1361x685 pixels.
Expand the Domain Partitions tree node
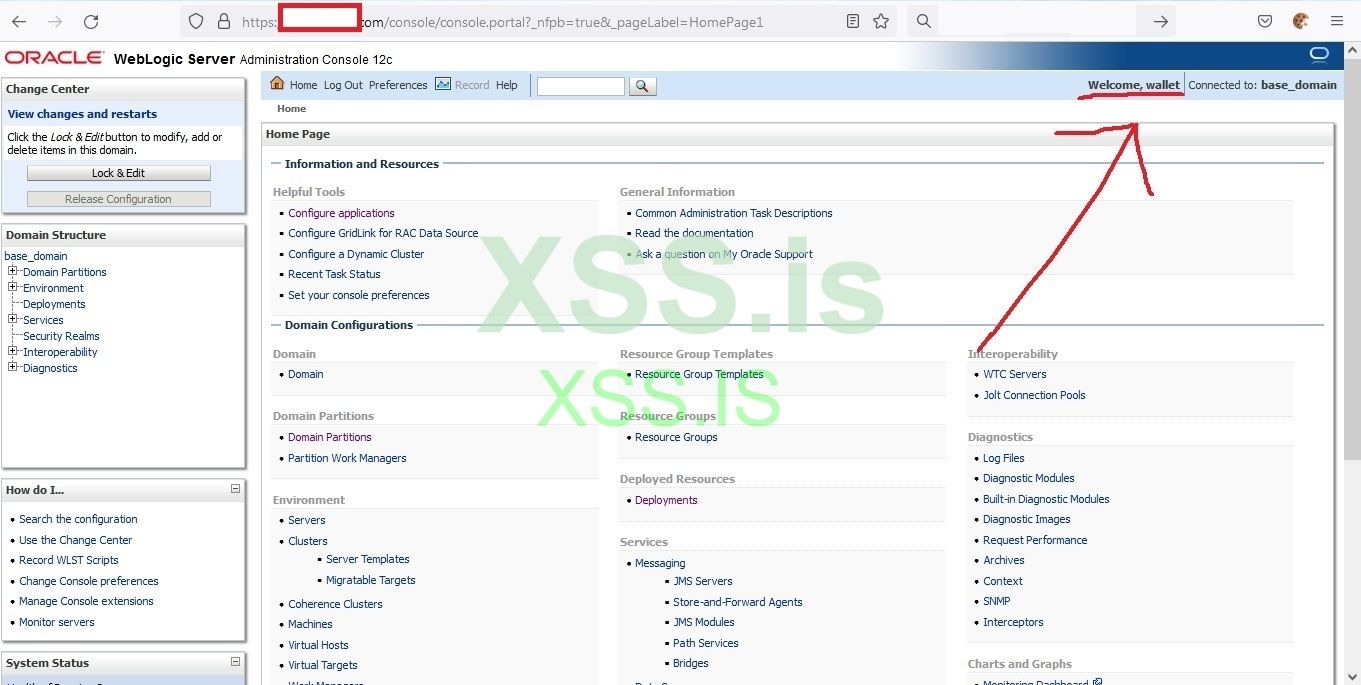[13, 271]
